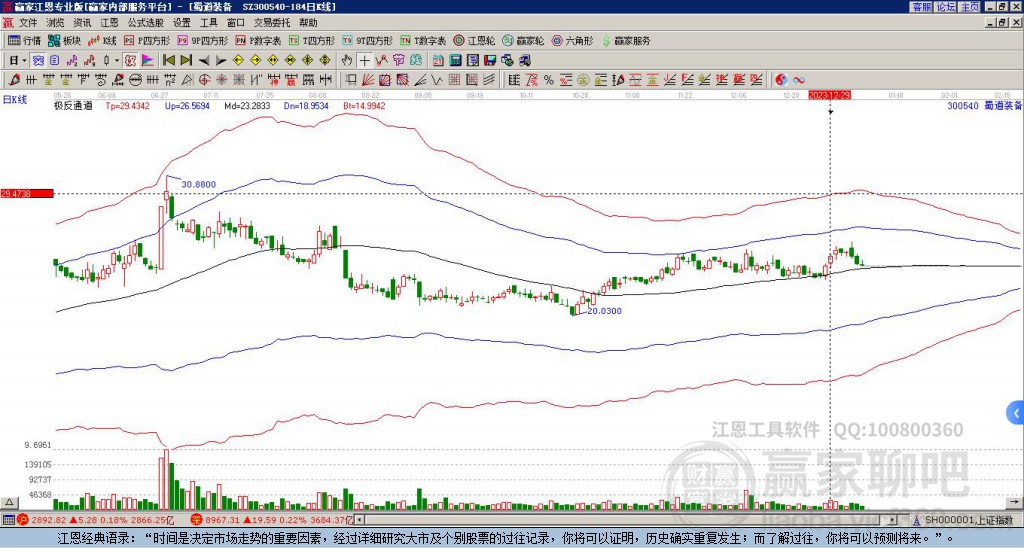Jump to last bar icon
The width and height of the screenshot is (1024, 548).
tap(186, 60)
